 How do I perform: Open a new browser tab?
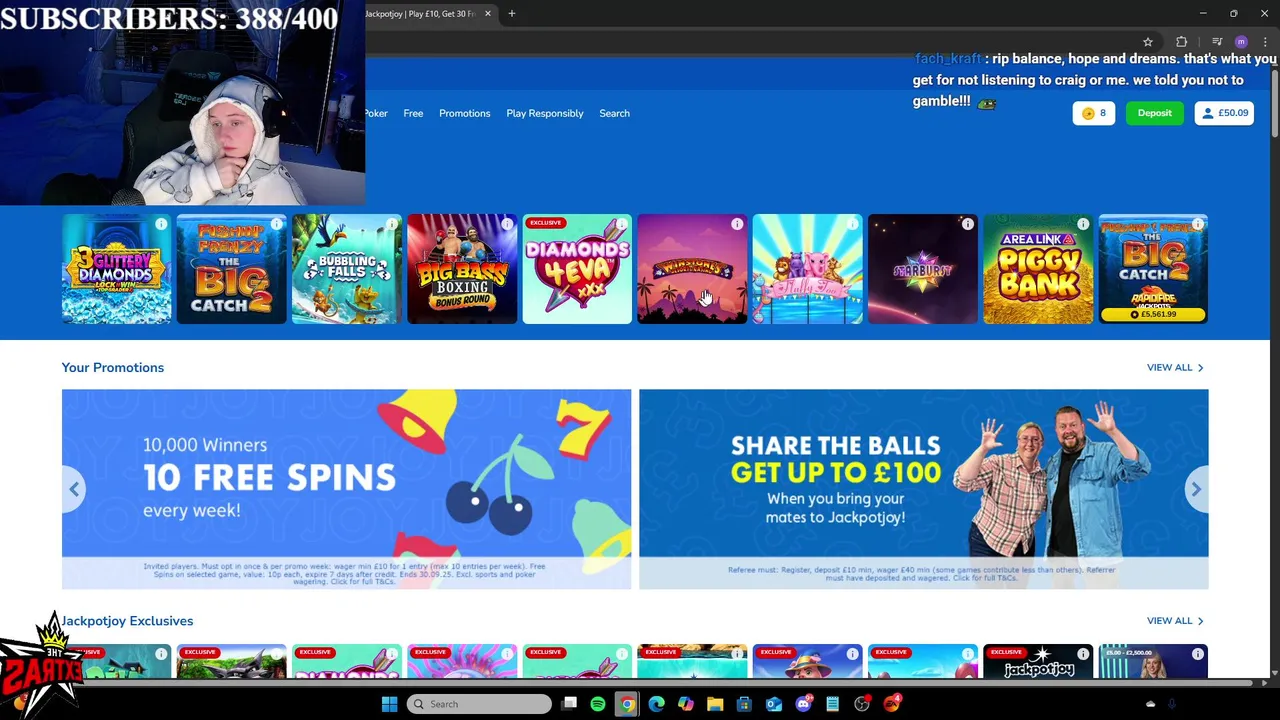point(512,14)
